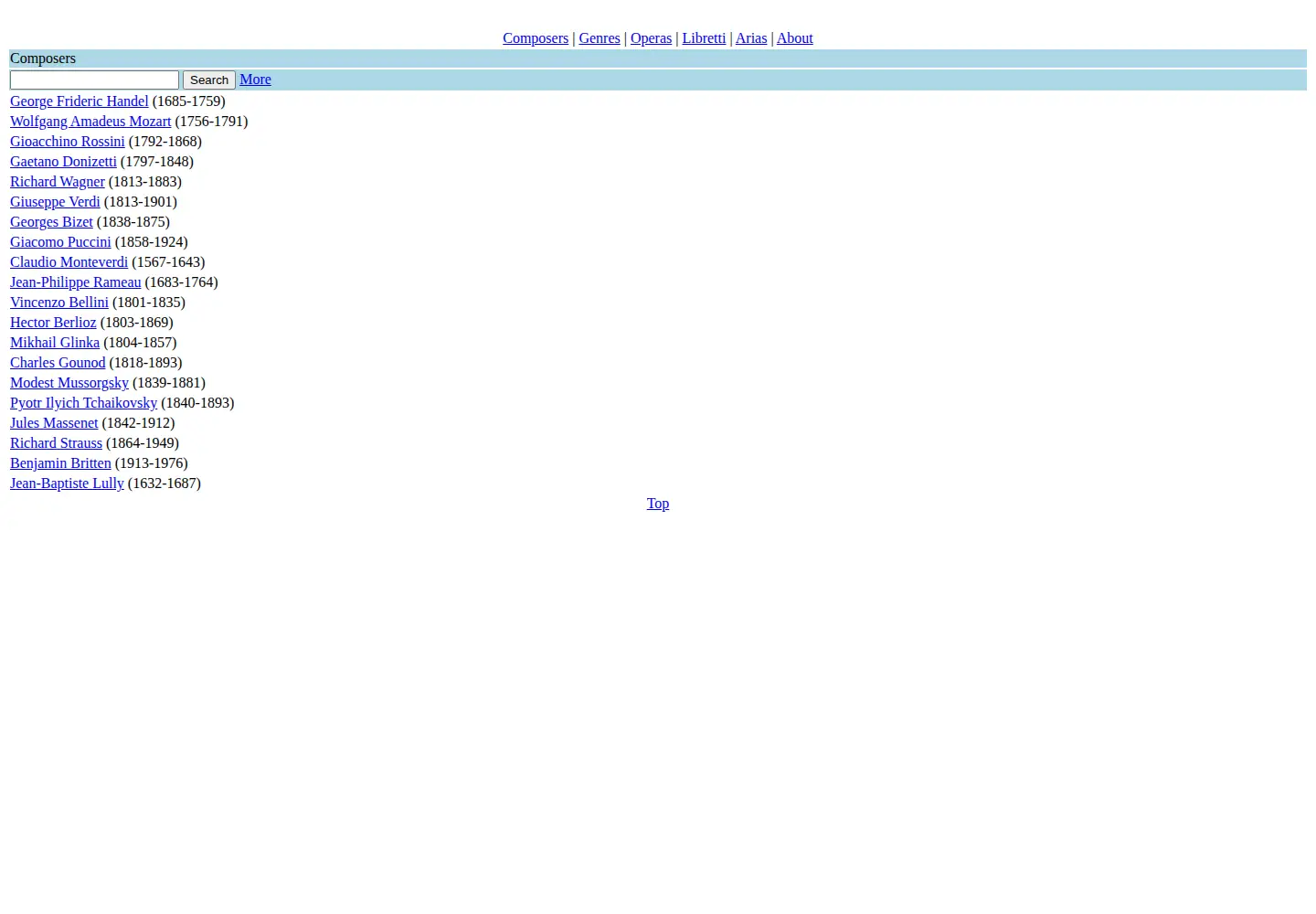
Task: Click Rossini's dates (1792-1868)
Action: click(x=165, y=142)
